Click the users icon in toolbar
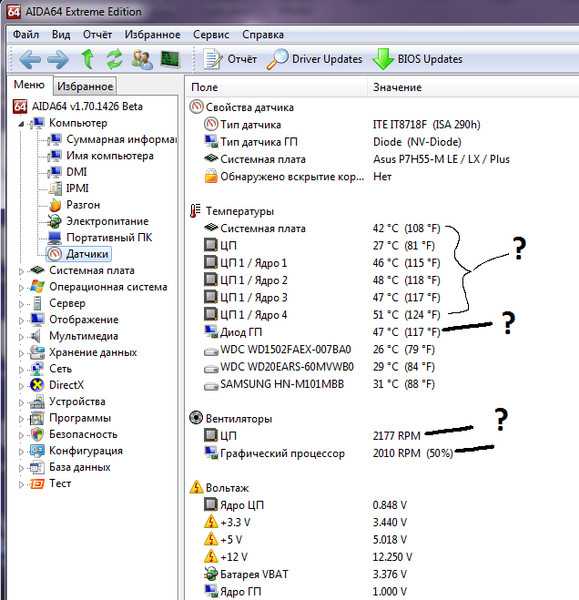This screenshot has height=600, width=579. pos(142,59)
